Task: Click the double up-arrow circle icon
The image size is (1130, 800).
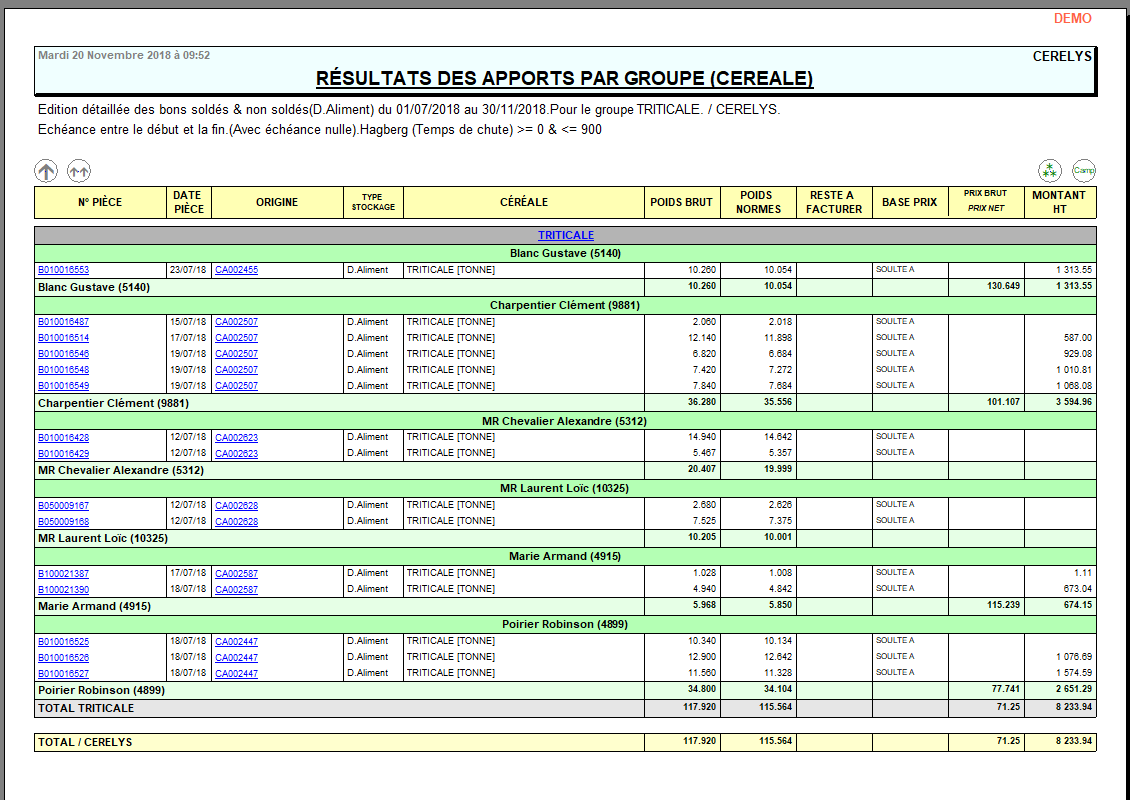Action: pos(79,171)
